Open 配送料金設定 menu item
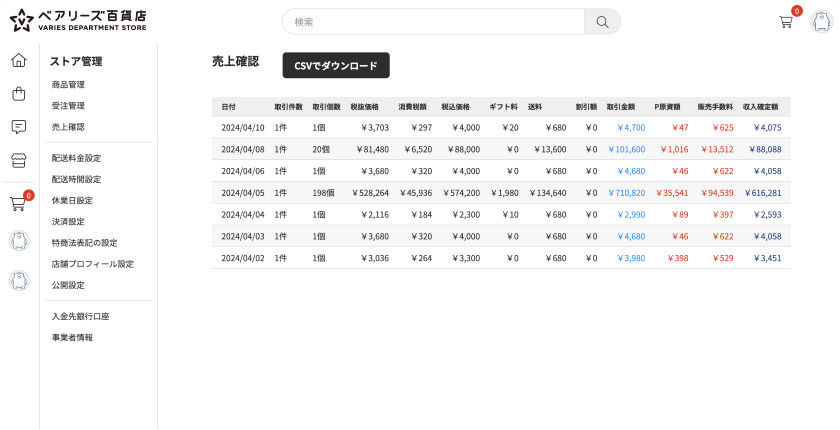This screenshot has width=840, height=430. [x=76, y=158]
